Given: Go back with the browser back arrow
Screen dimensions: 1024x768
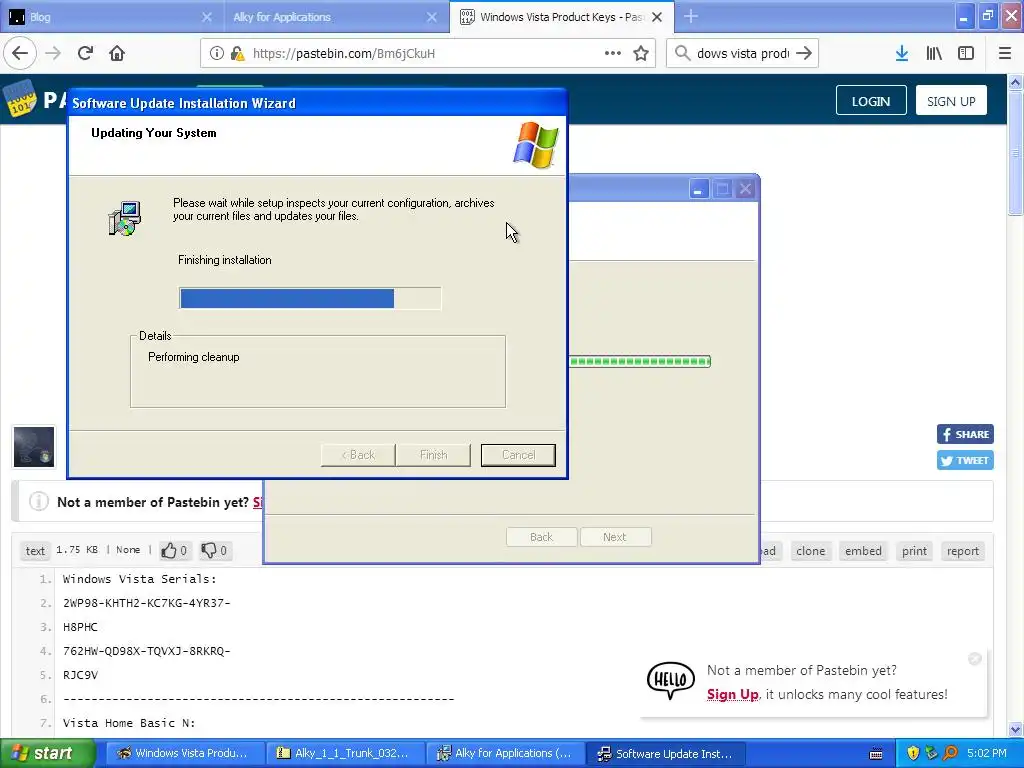Looking at the screenshot, I should [x=20, y=54].
